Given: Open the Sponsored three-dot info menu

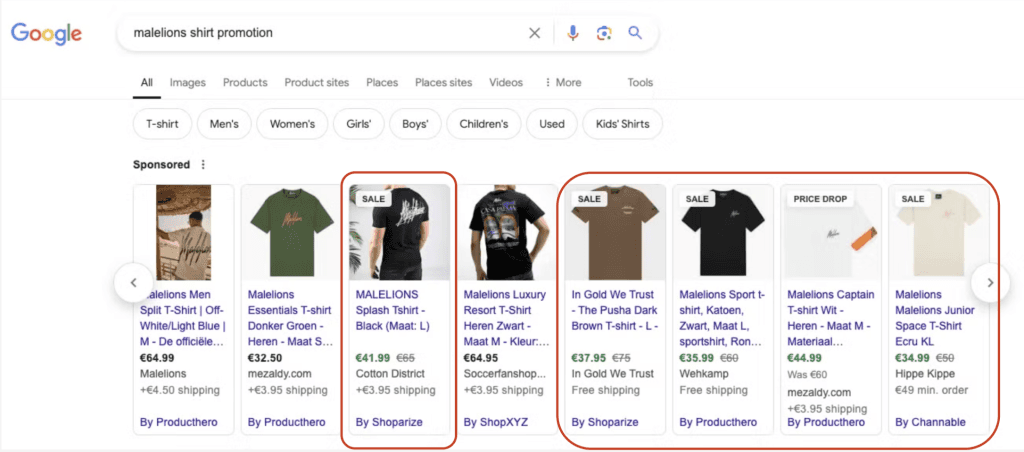Looking at the screenshot, I should pyautogui.click(x=203, y=165).
